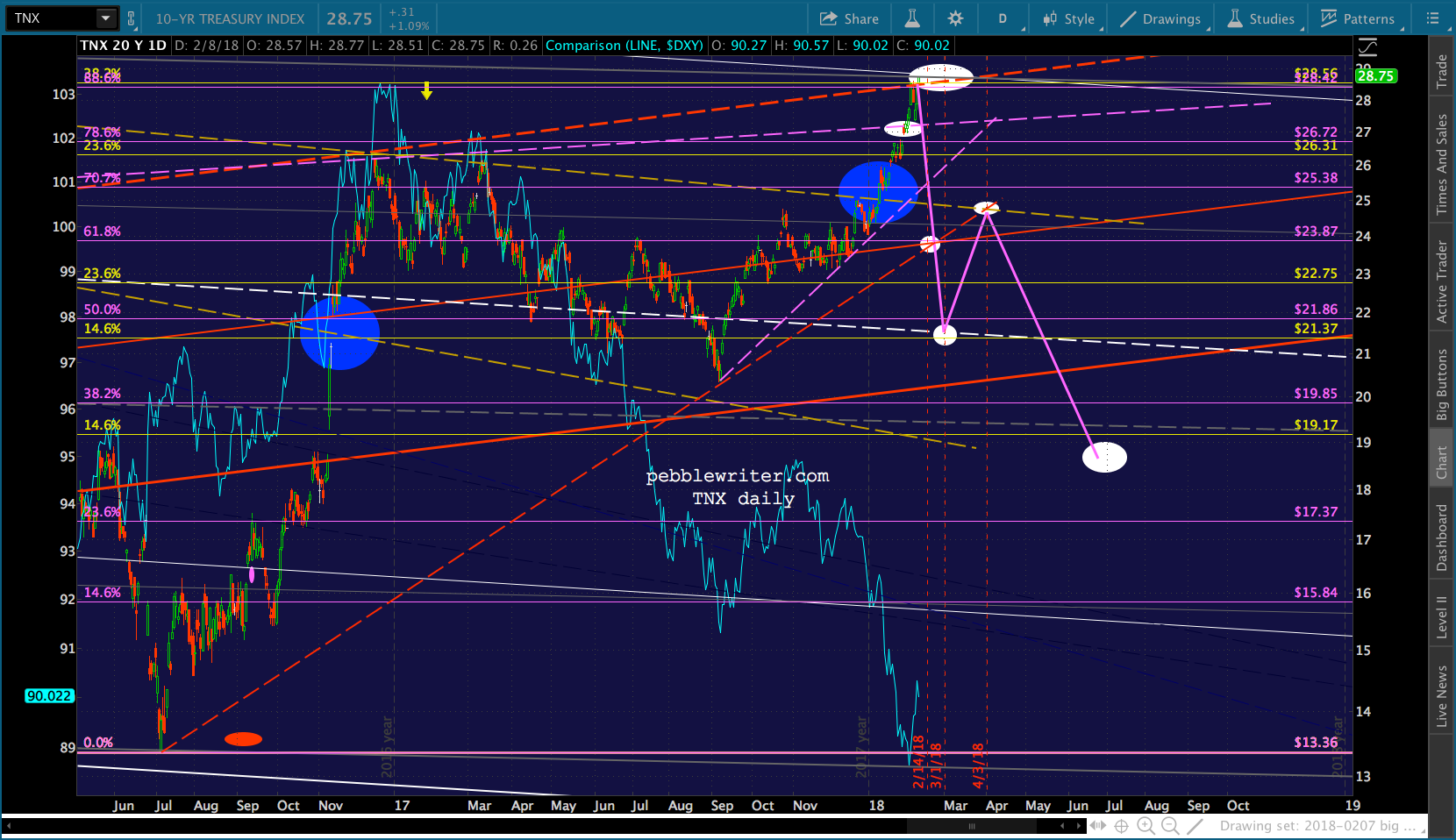This screenshot has height=840, width=1456.
Task: Open chart settings gear icon
Action: pos(955,18)
